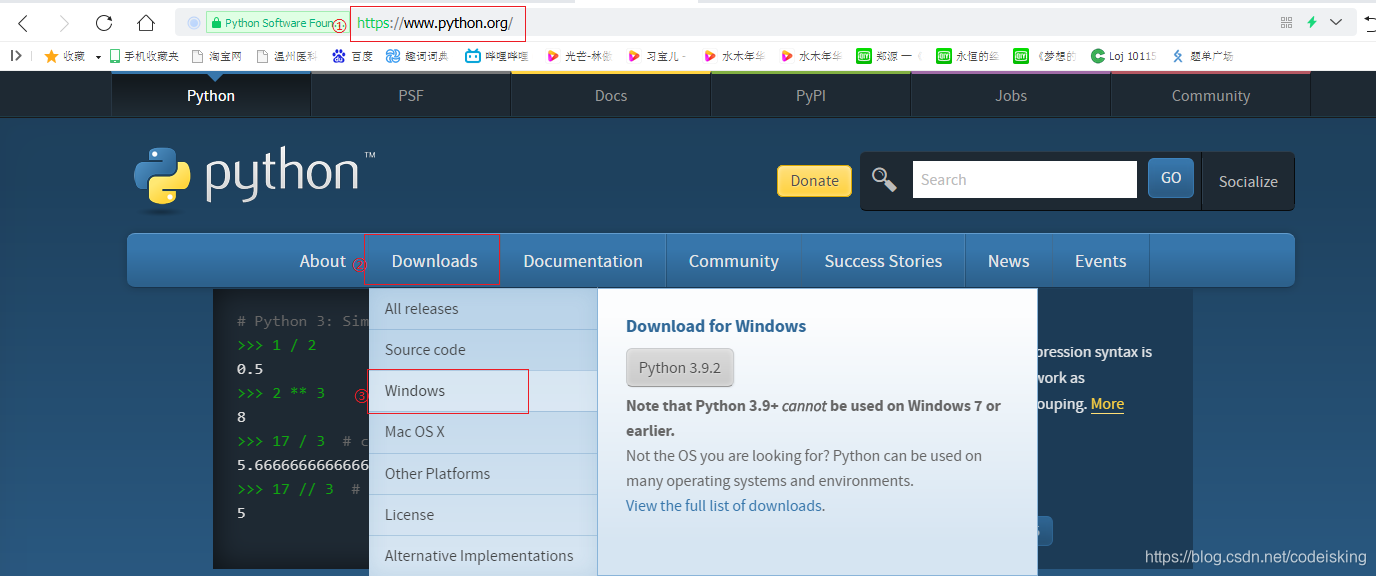Select Windows in Downloads submenu
This screenshot has width=1376, height=576.
483,391
